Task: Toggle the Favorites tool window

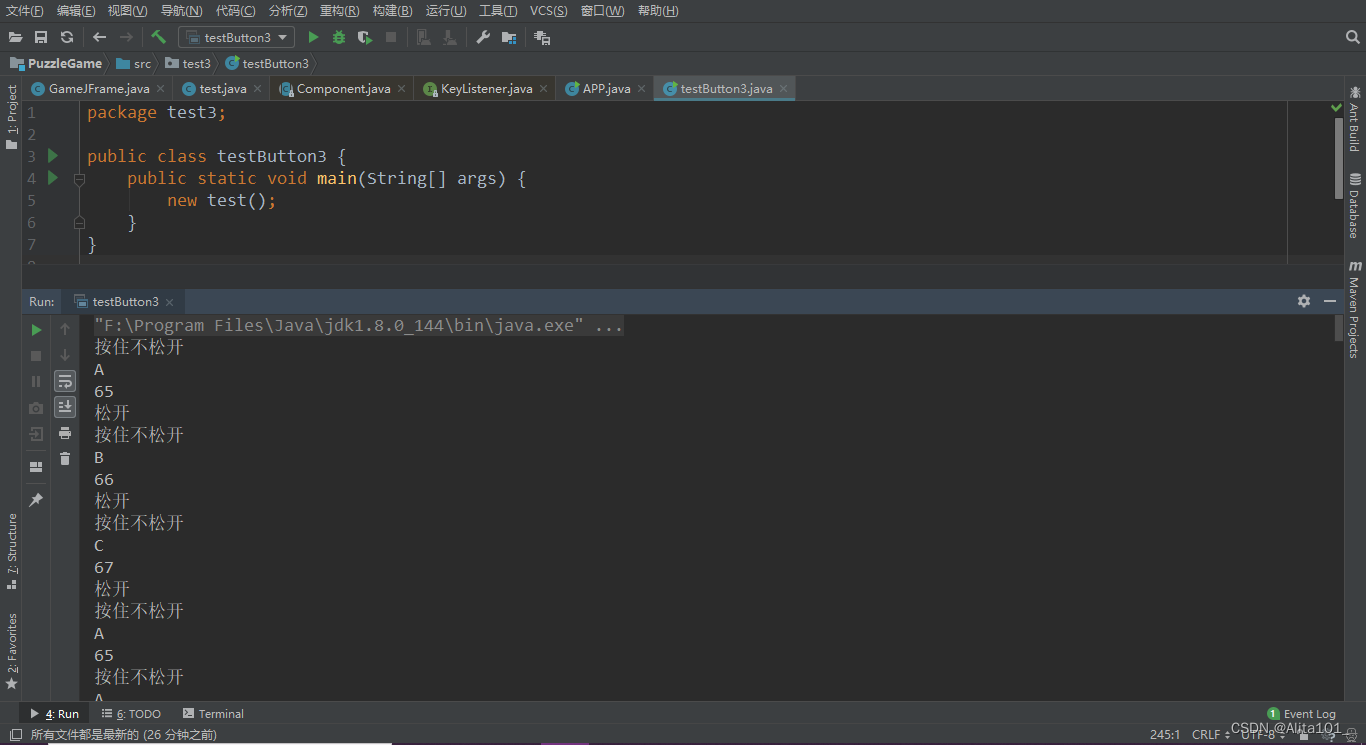Action: tap(11, 651)
